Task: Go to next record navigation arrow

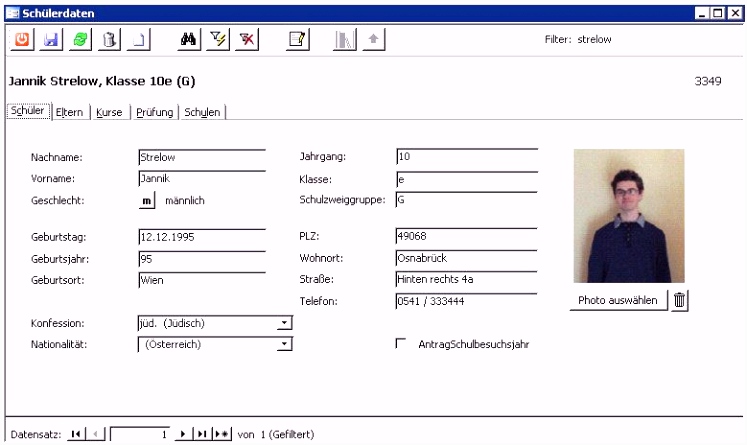Action: point(183,434)
